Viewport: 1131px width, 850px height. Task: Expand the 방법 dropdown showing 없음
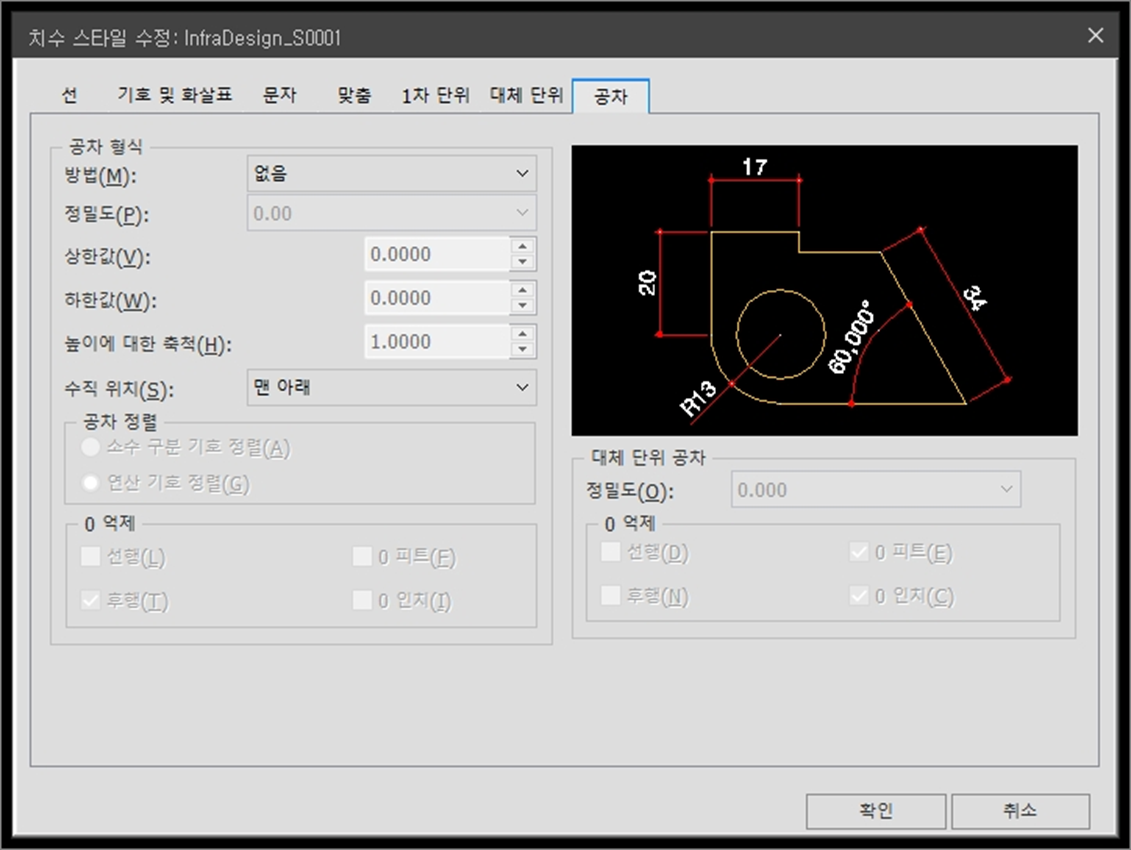[x=391, y=174]
